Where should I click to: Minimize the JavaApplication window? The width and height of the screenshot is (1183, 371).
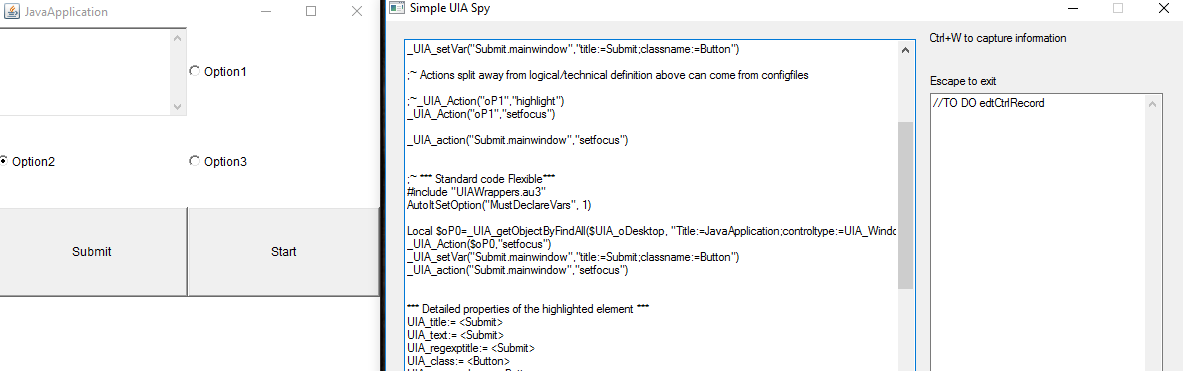(266, 11)
